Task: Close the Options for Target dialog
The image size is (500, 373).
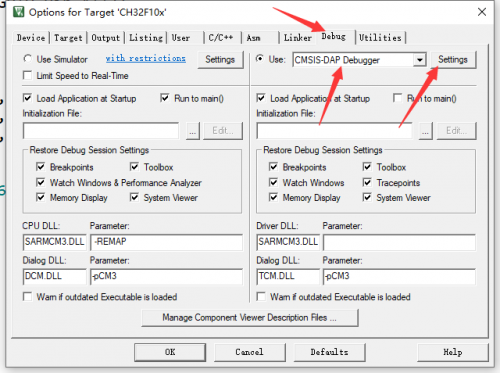Action: pos(482,12)
